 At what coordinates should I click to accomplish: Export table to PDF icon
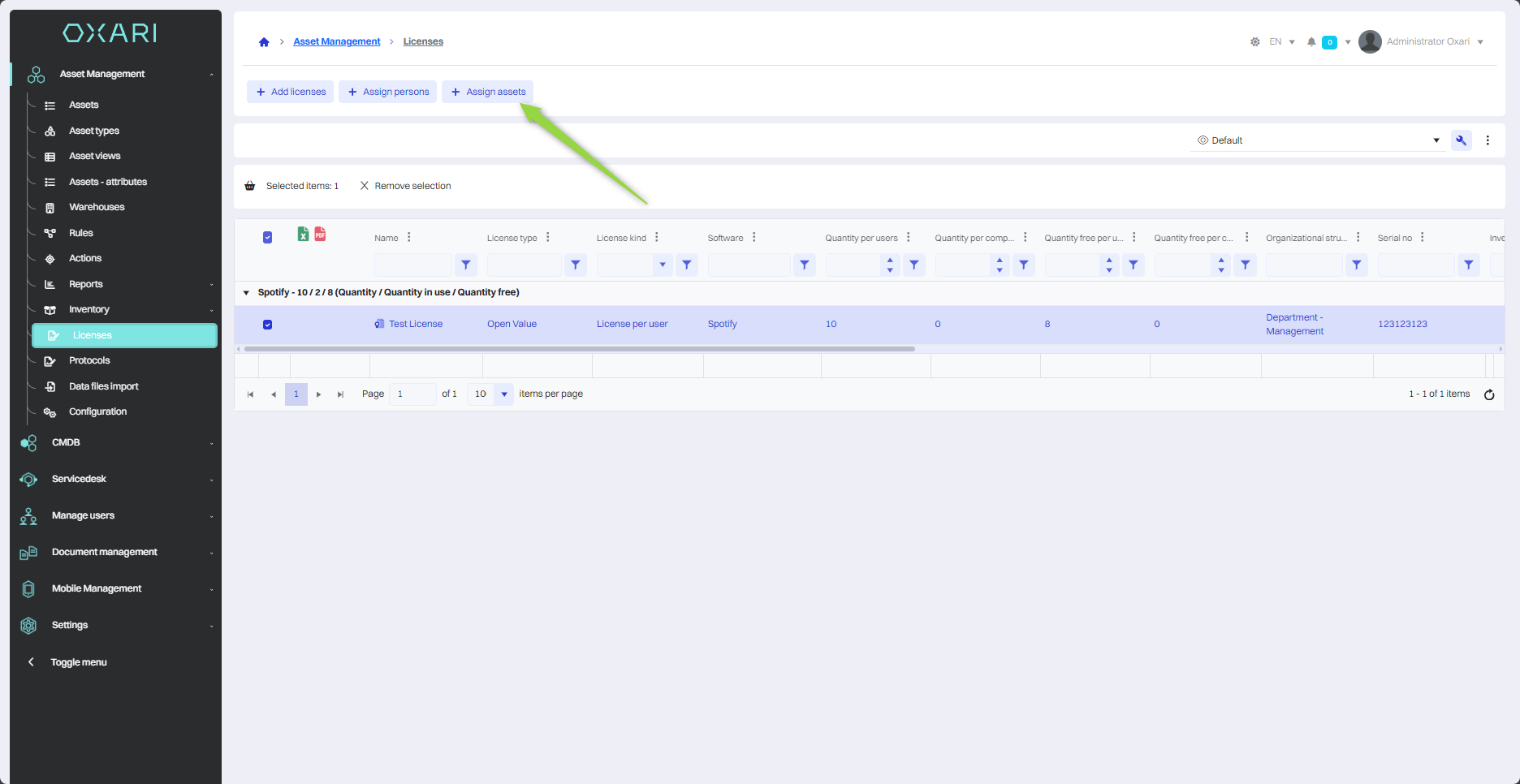320,235
